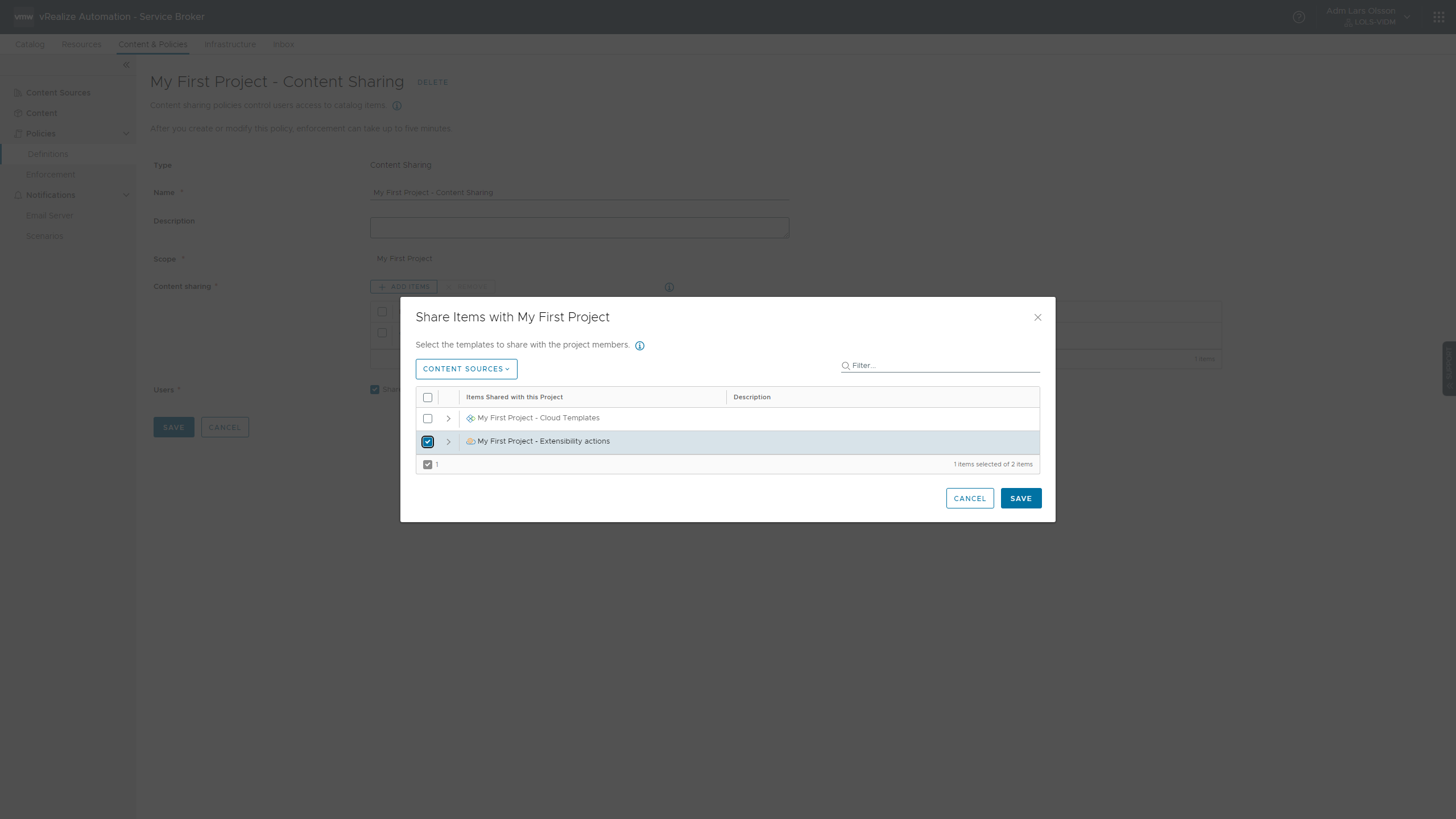Open the apps grid switcher icon
The width and height of the screenshot is (1456, 819).
point(1439,17)
